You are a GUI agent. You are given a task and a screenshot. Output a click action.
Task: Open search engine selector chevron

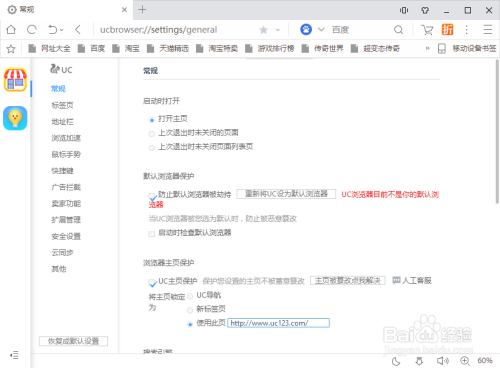321,30
